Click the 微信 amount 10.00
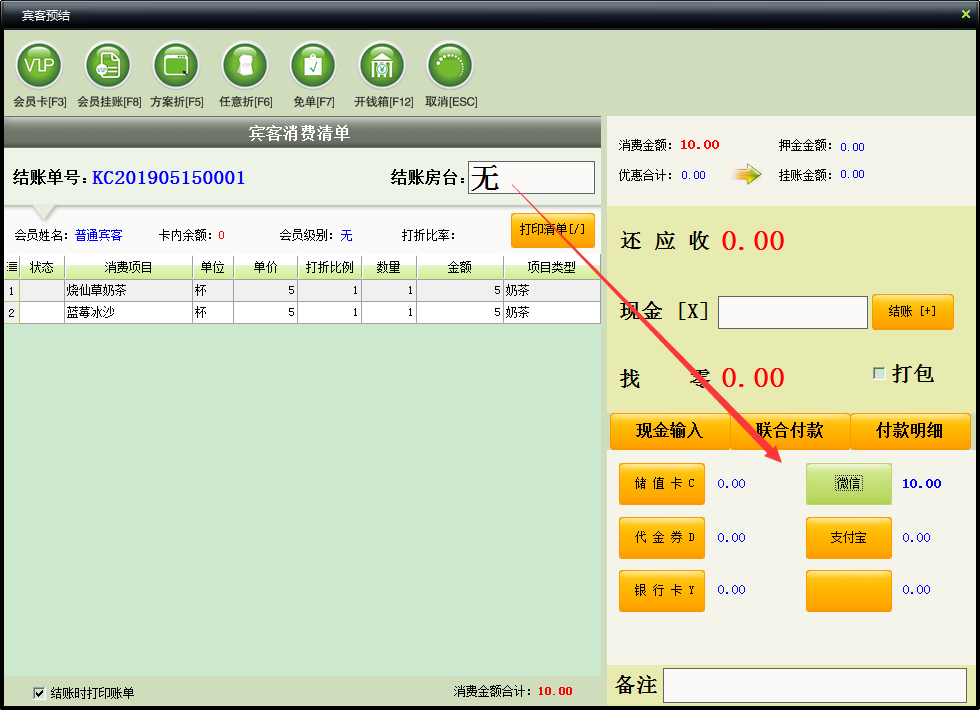Image resolution: width=980 pixels, height=710 pixels. tap(921, 484)
